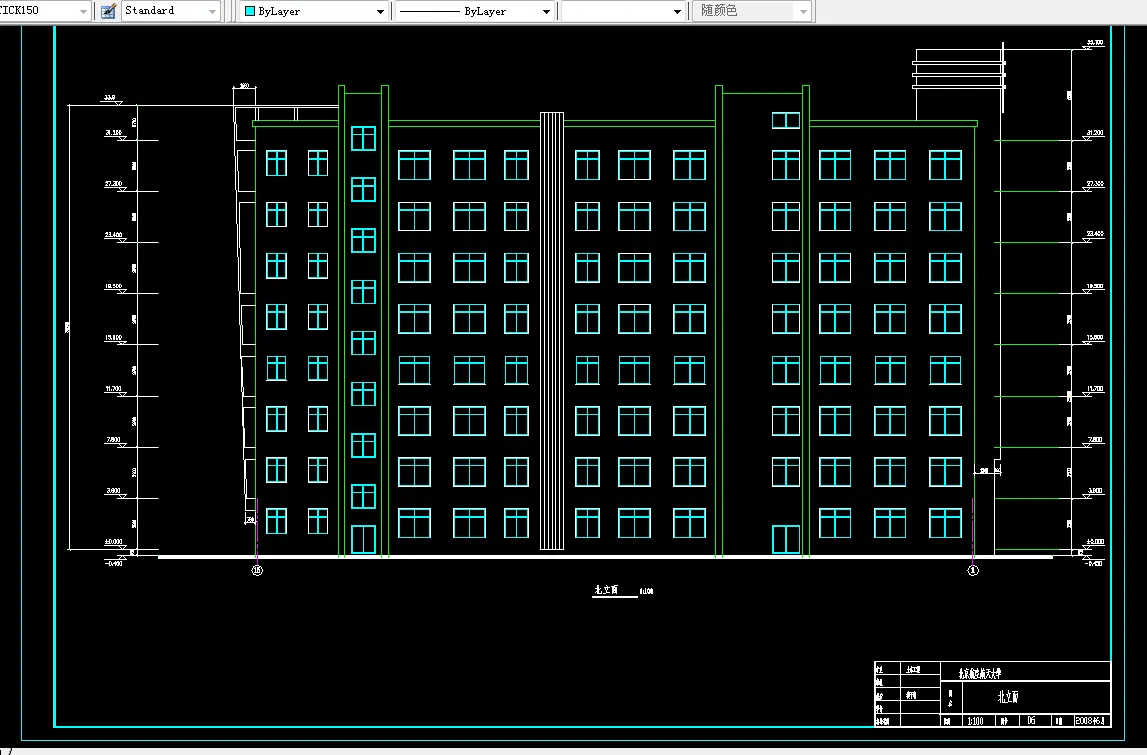
Task: Select the 北立面 text in title block
Action: (1008, 697)
